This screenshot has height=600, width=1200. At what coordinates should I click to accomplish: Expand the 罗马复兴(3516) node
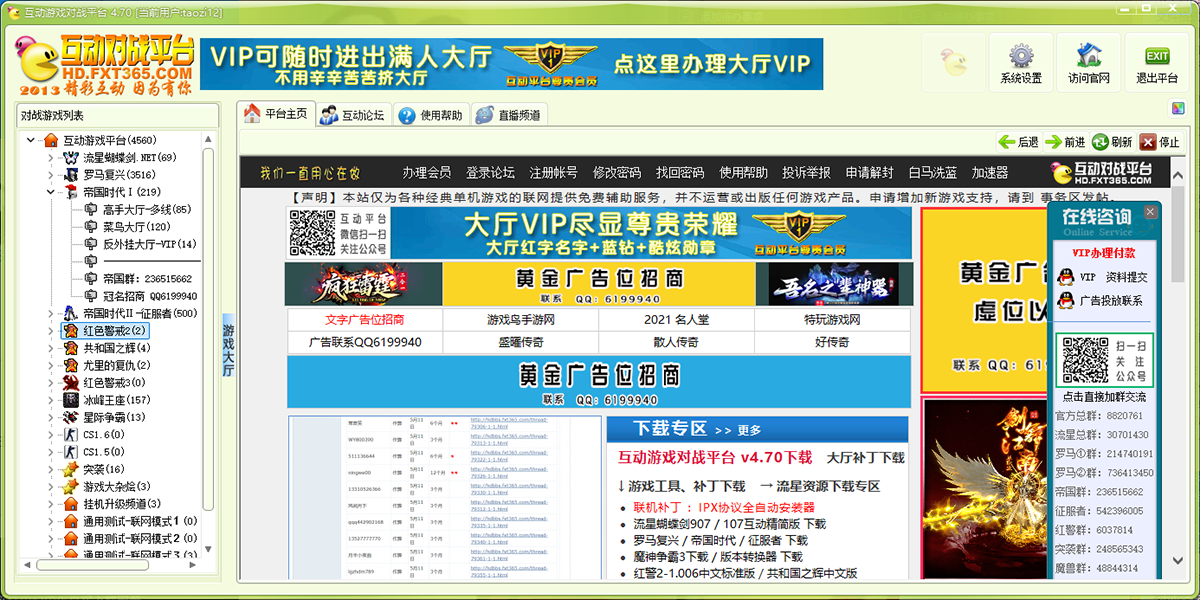[x=52, y=175]
